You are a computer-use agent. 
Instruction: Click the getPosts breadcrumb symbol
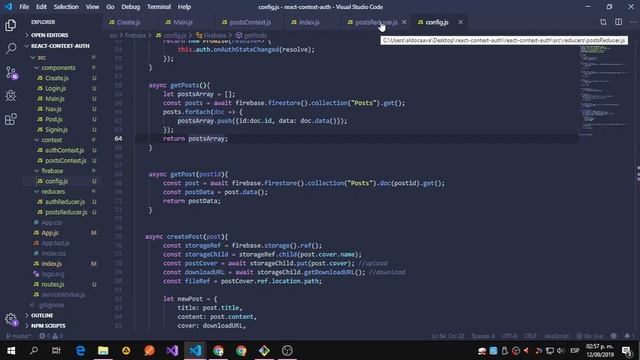coord(251,36)
